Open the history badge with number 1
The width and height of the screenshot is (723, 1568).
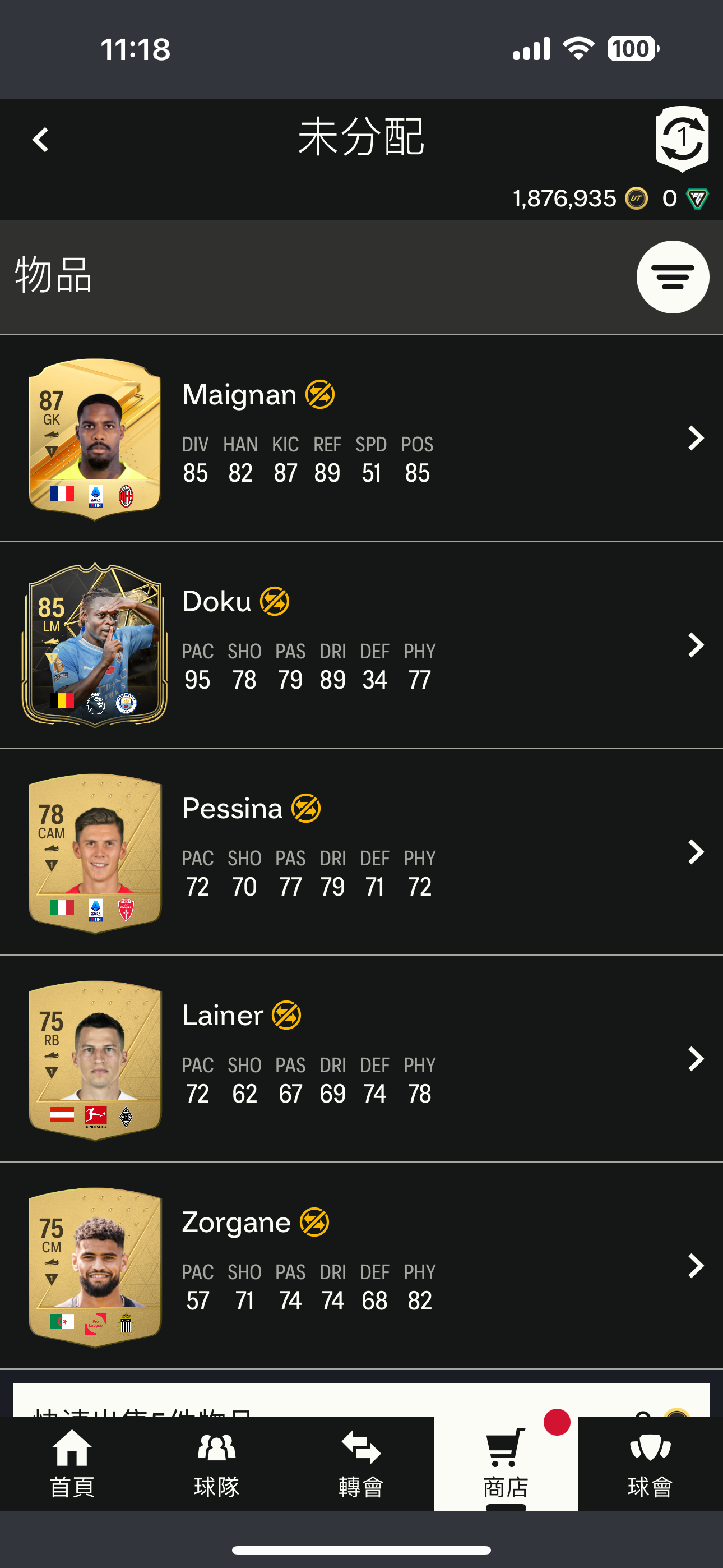click(682, 138)
